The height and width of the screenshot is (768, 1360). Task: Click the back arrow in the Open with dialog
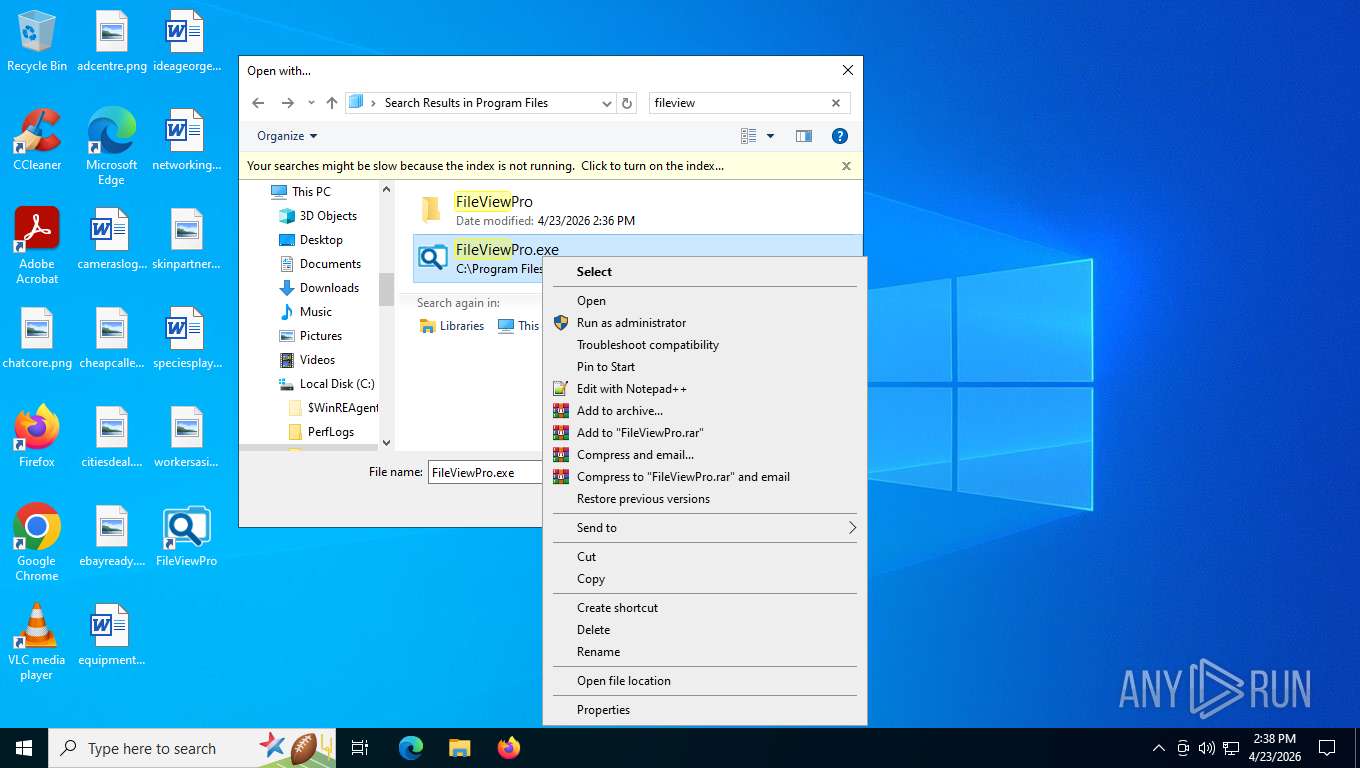coord(258,103)
